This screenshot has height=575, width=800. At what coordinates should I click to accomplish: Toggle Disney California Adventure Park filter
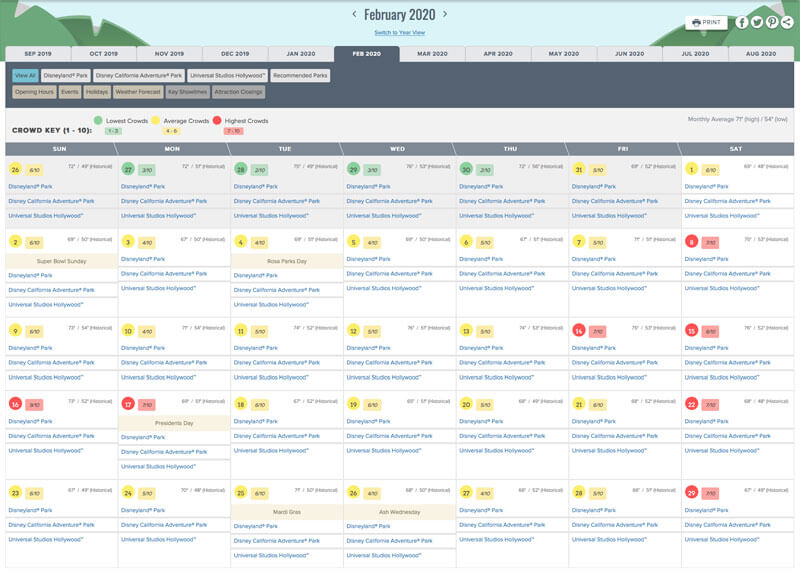coord(139,76)
